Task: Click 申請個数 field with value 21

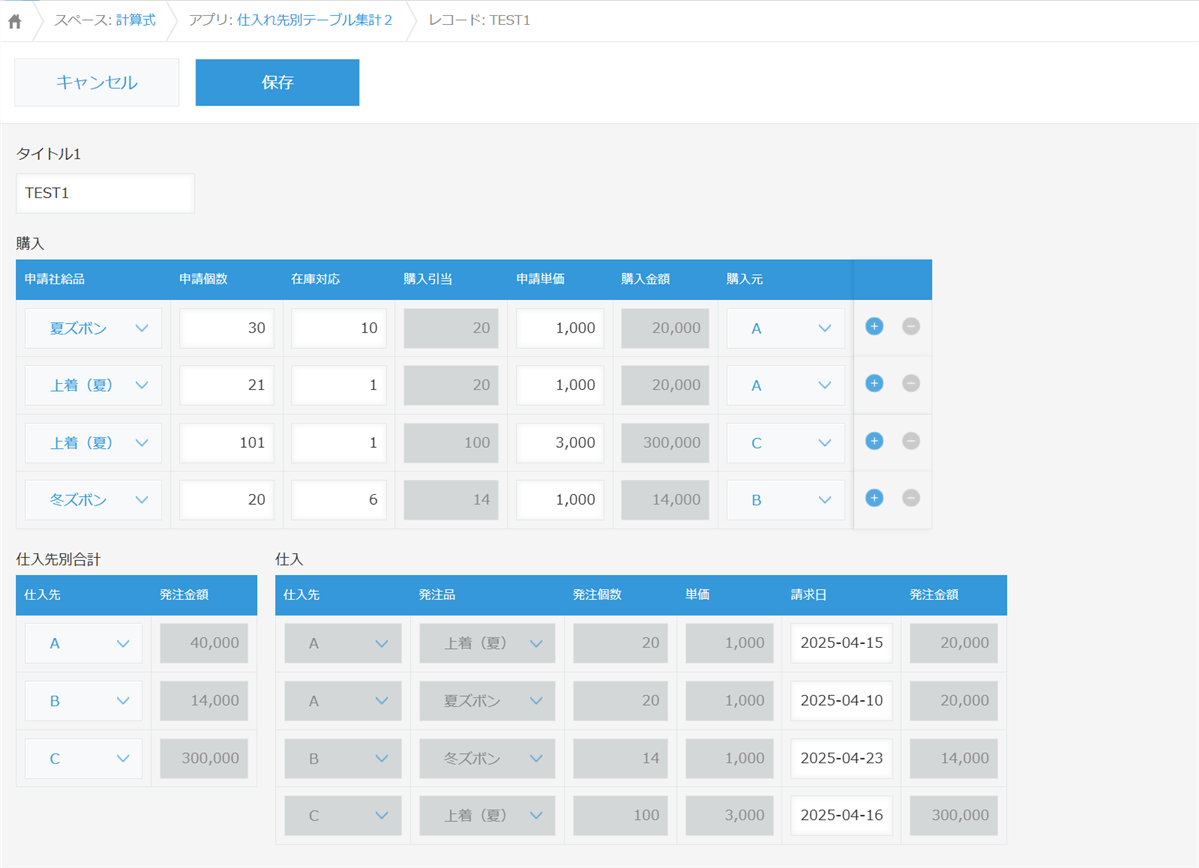Action: click(x=227, y=385)
